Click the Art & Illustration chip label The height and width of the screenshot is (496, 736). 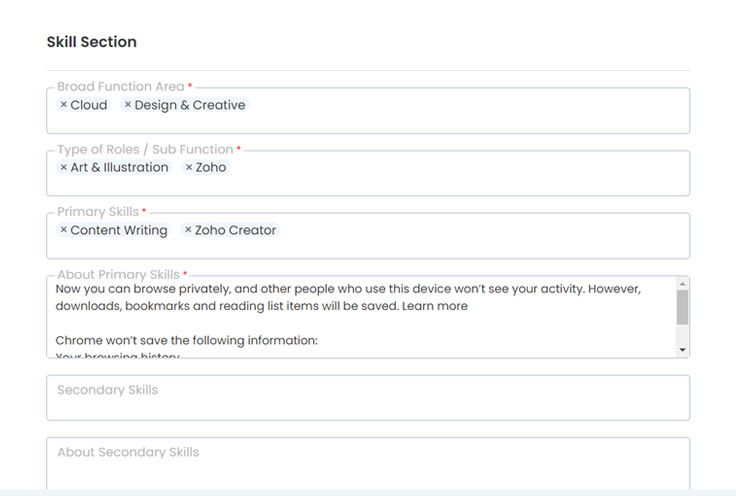pyautogui.click(x=119, y=168)
